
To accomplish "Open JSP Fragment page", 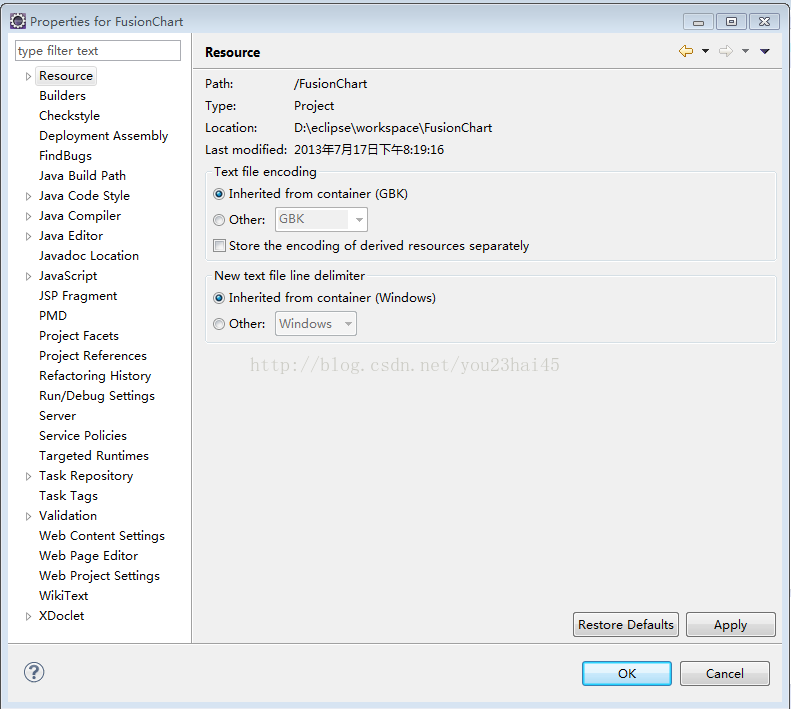I will 78,296.
